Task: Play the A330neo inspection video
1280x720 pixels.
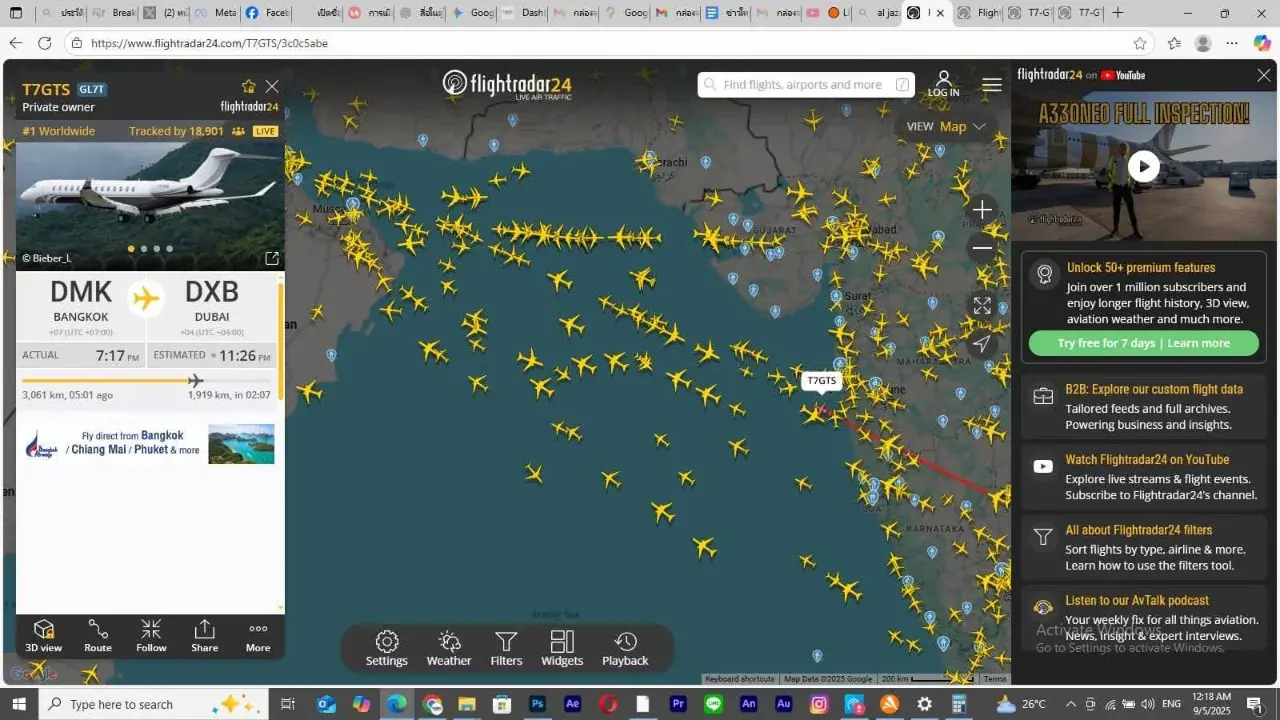Action: (x=1144, y=166)
